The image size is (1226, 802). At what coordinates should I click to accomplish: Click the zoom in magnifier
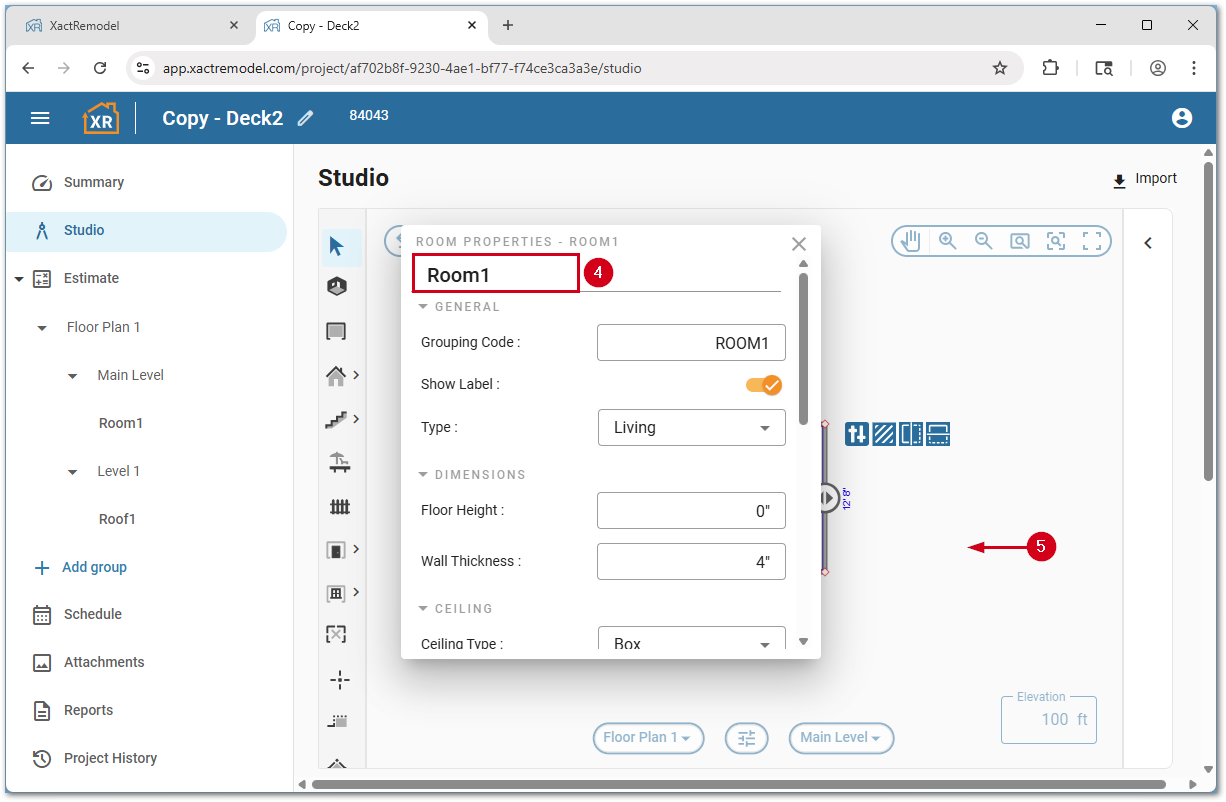[x=947, y=241]
